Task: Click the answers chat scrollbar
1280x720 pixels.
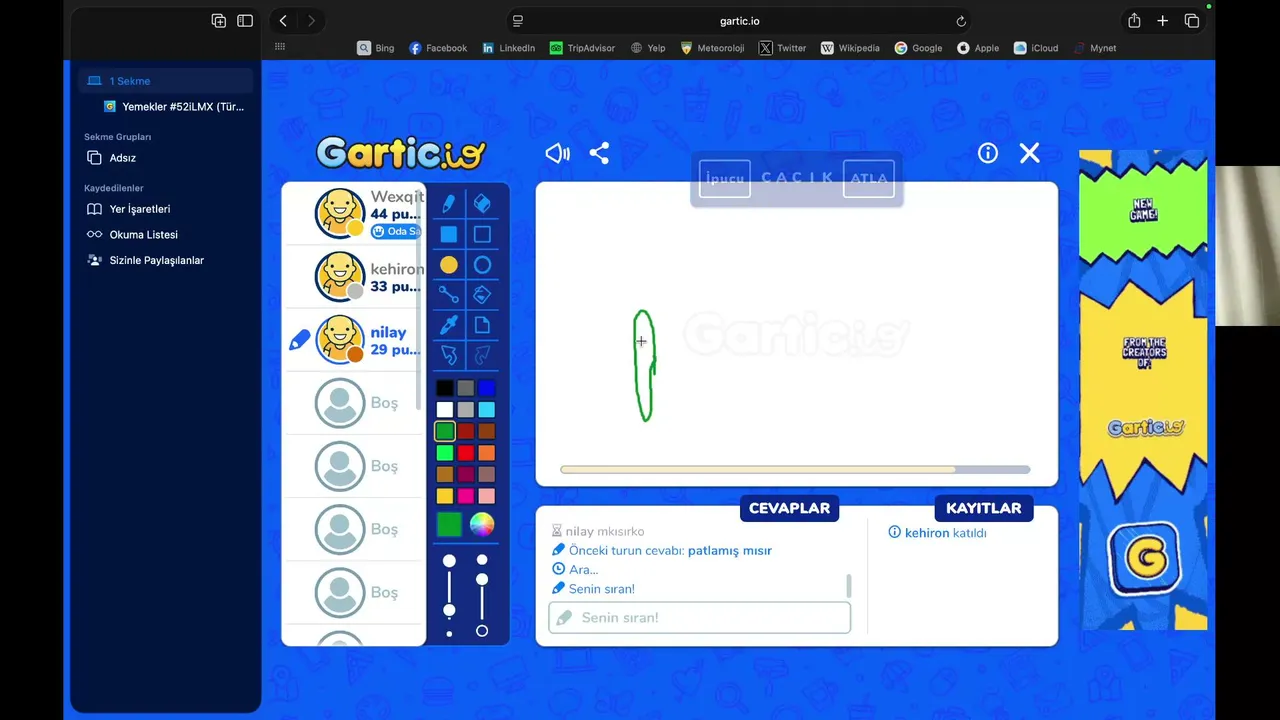Action: 849,585
